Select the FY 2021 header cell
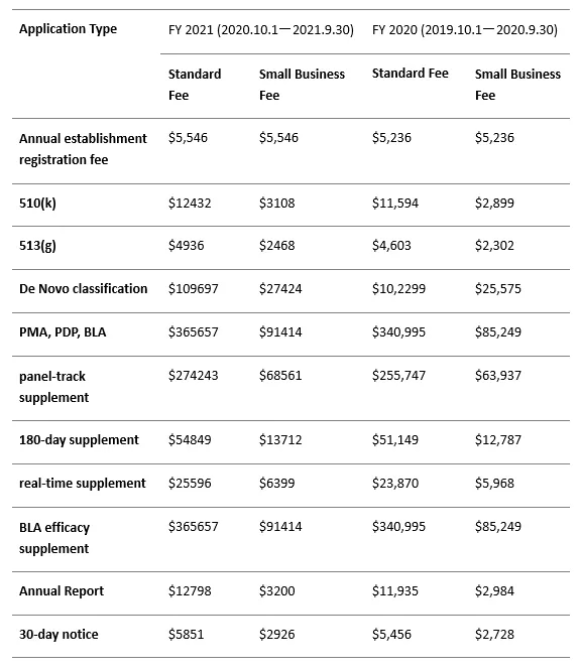Image resolution: width=580 pixels, height=670 pixels. pyautogui.click(x=261, y=30)
